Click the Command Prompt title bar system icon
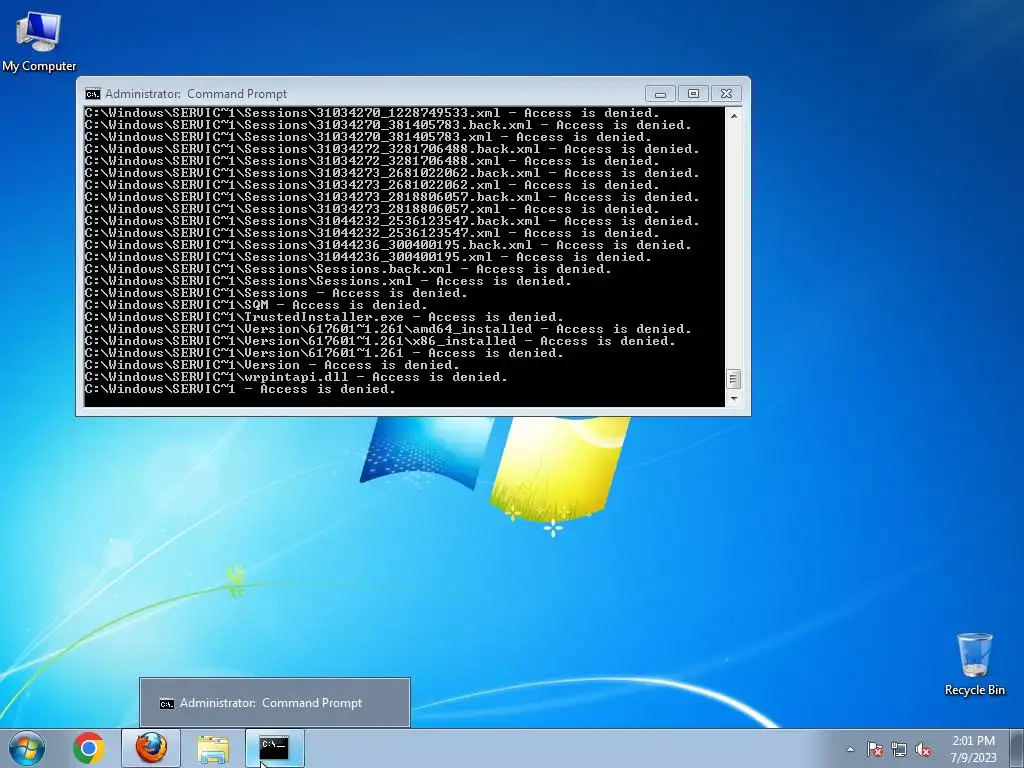 click(93, 94)
